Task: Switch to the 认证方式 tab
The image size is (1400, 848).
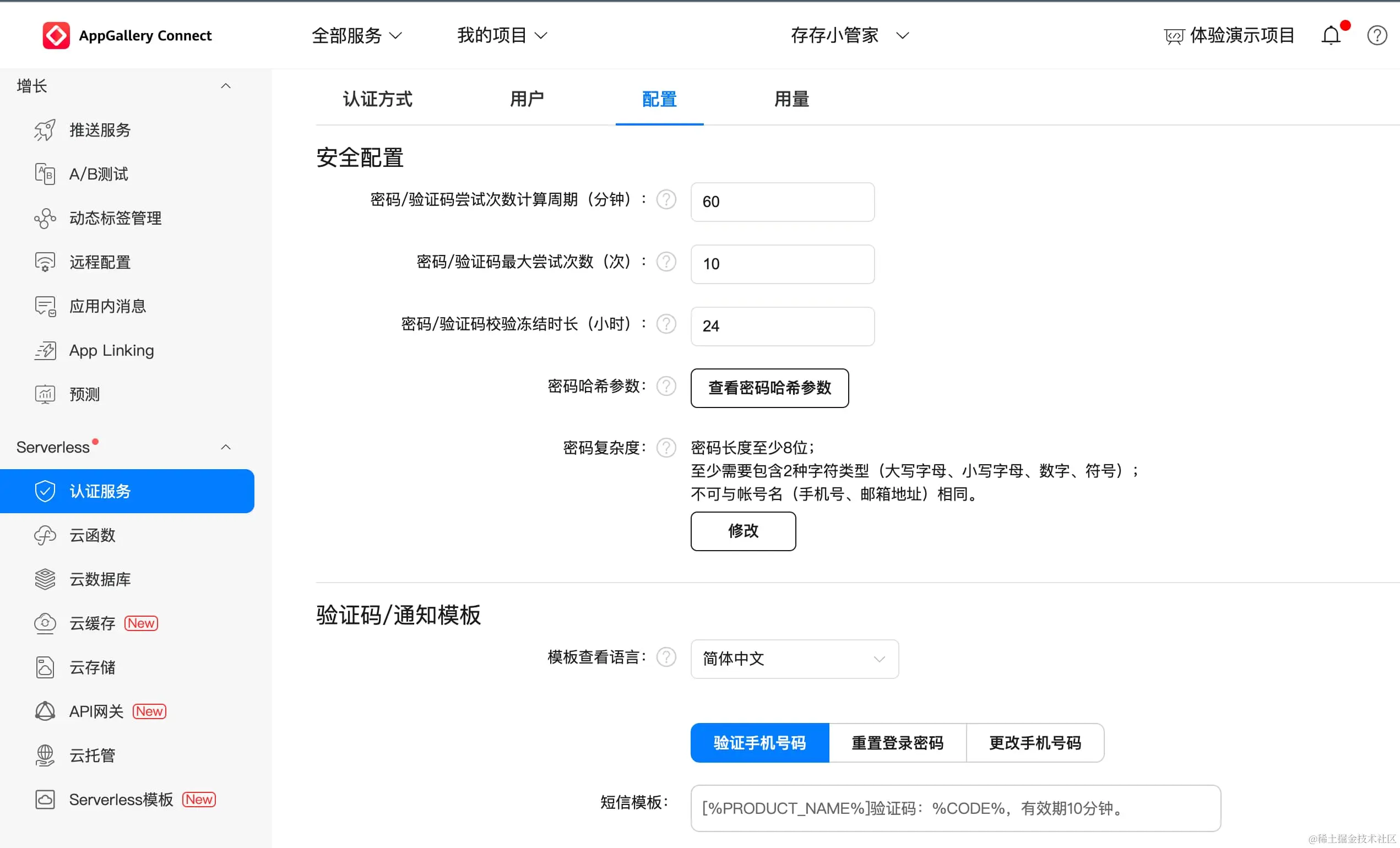Action: pyautogui.click(x=377, y=100)
